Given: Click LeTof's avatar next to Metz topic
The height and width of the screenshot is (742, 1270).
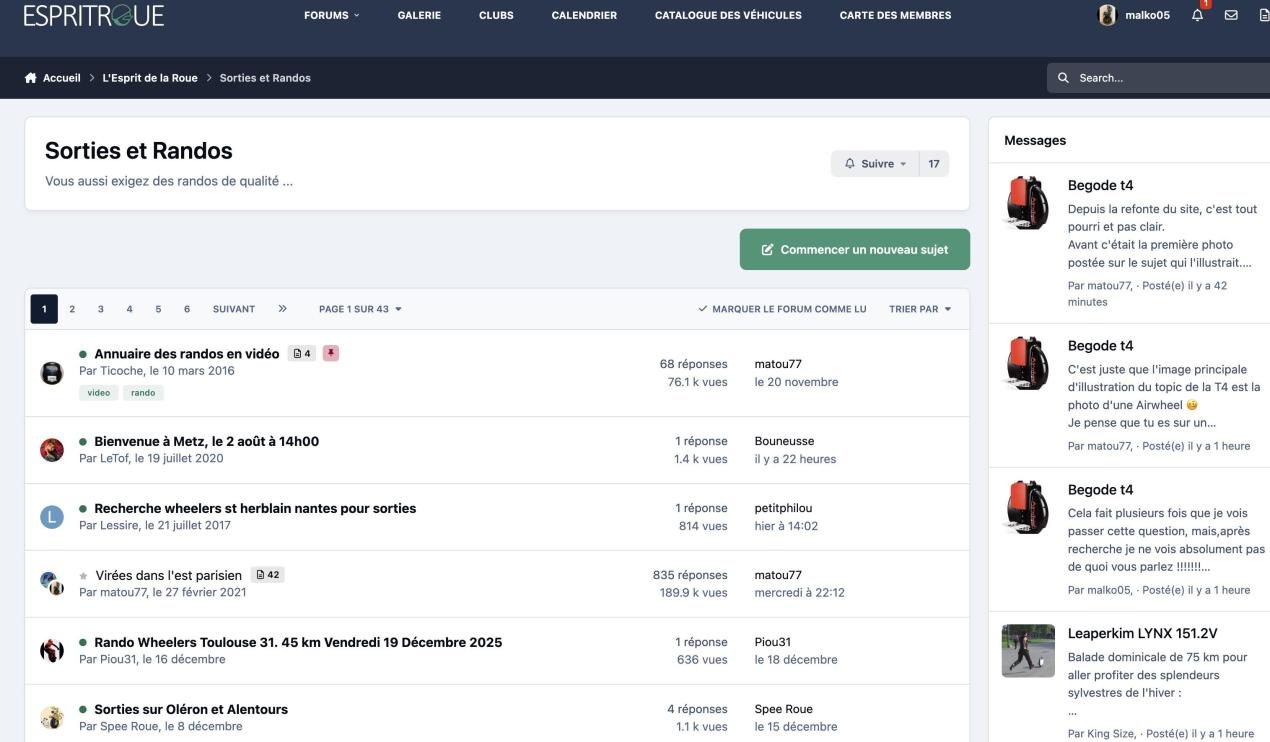Looking at the screenshot, I should pyautogui.click(x=51, y=450).
